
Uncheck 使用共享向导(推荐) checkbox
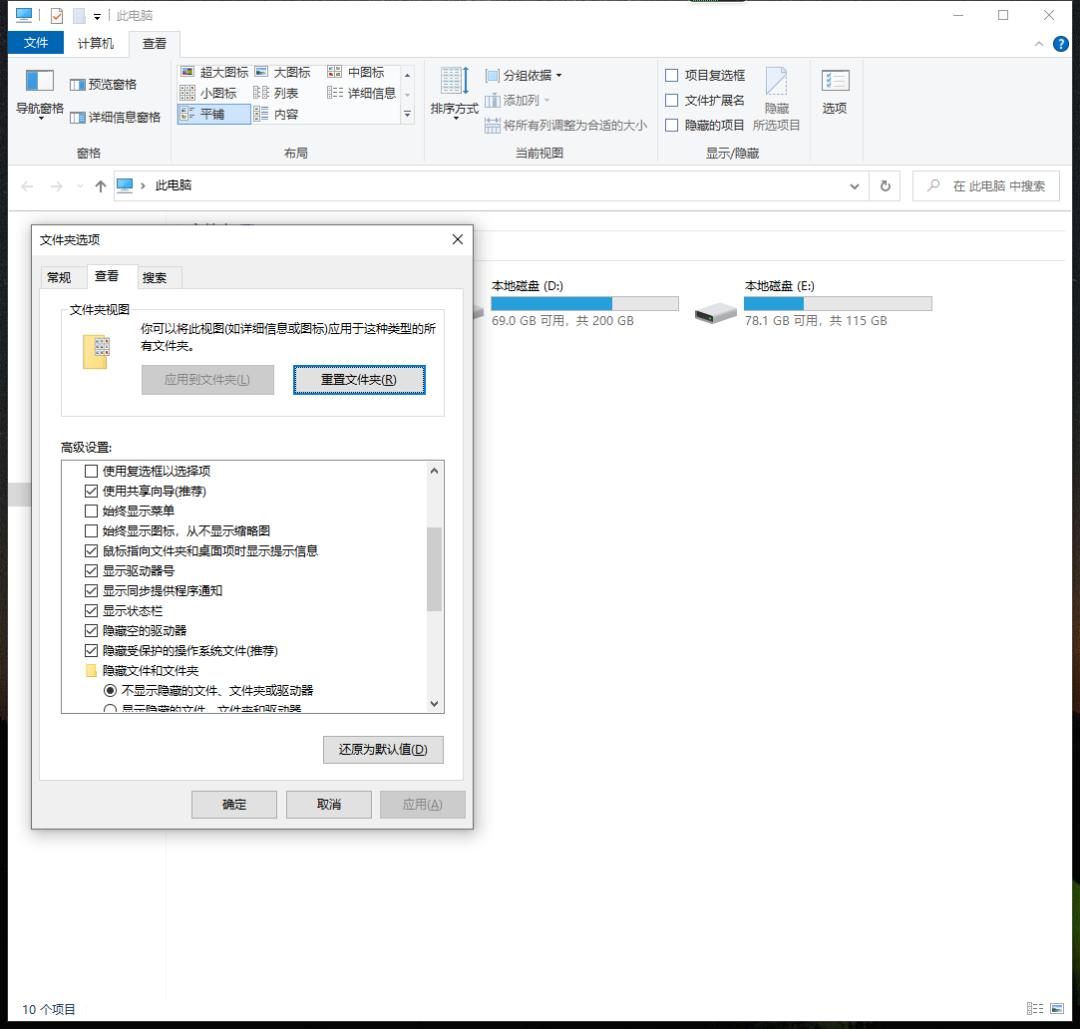tap(91, 491)
